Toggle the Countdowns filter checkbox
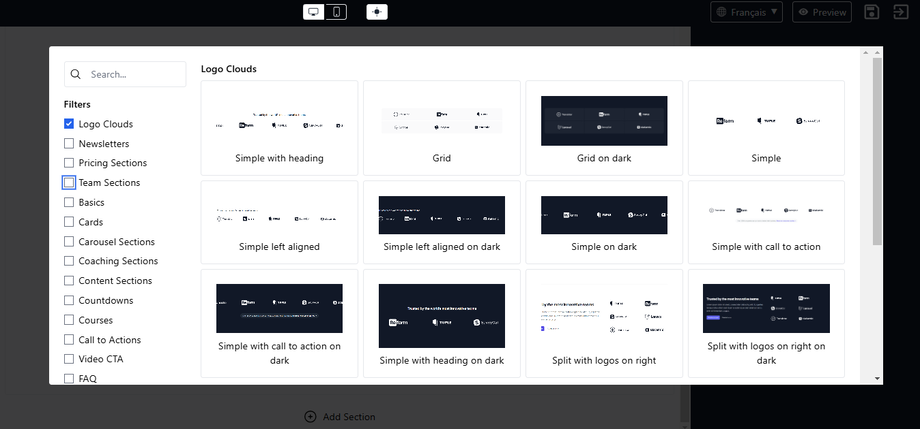The width and height of the screenshot is (920, 429). (69, 300)
